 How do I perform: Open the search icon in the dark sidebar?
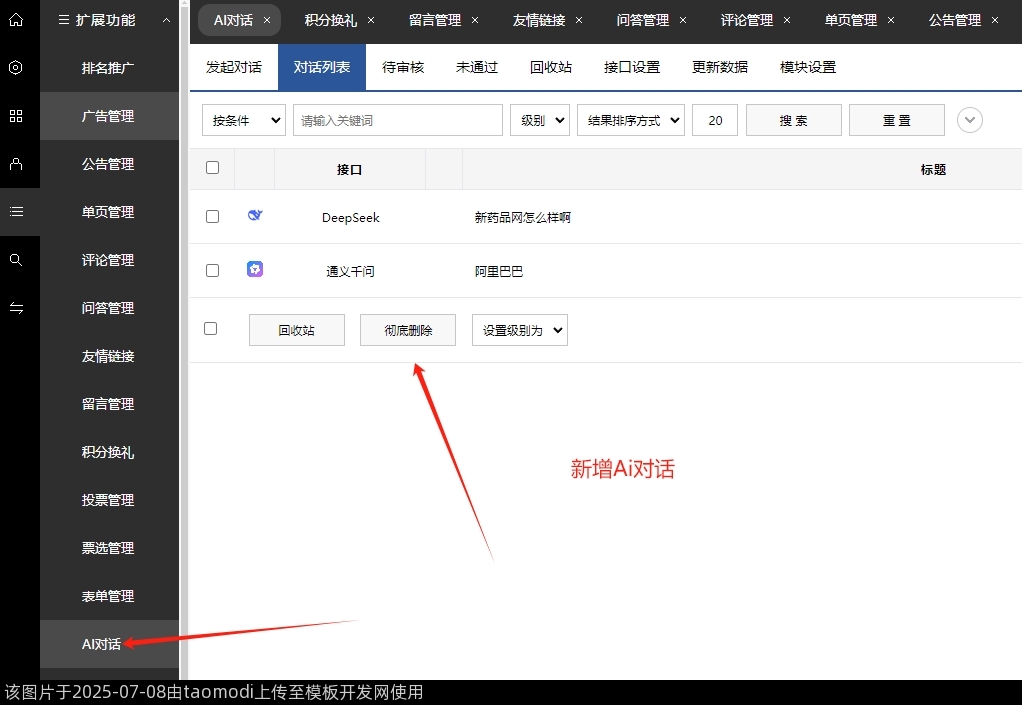(x=16, y=260)
